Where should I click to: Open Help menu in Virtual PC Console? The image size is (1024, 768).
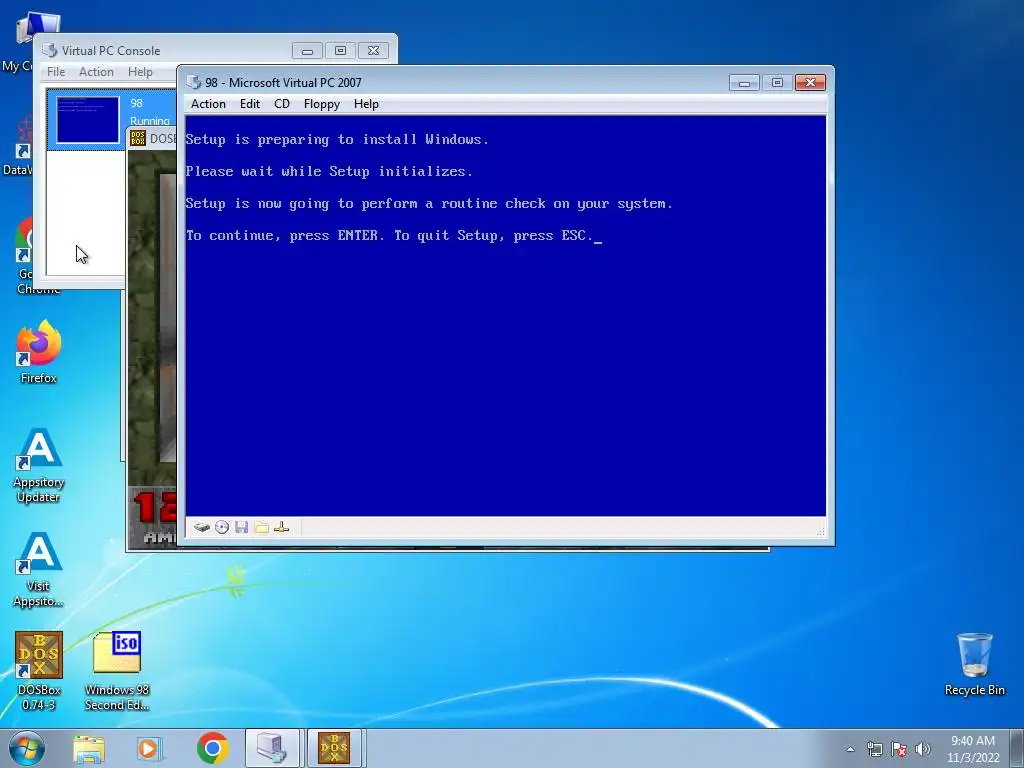pyautogui.click(x=140, y=72)
